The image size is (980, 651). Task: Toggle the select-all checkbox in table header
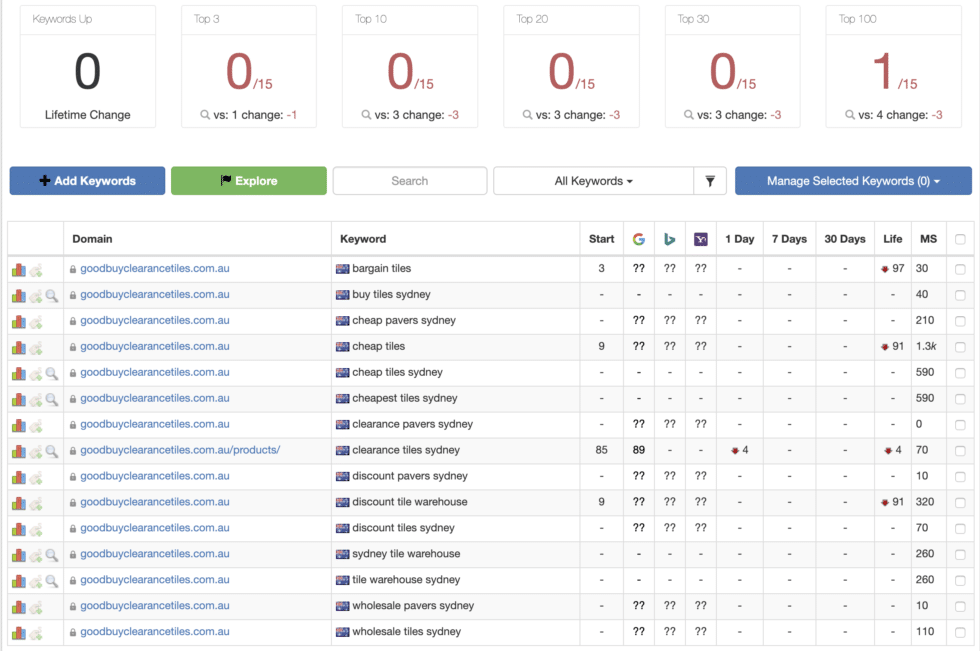click(960, 239)
